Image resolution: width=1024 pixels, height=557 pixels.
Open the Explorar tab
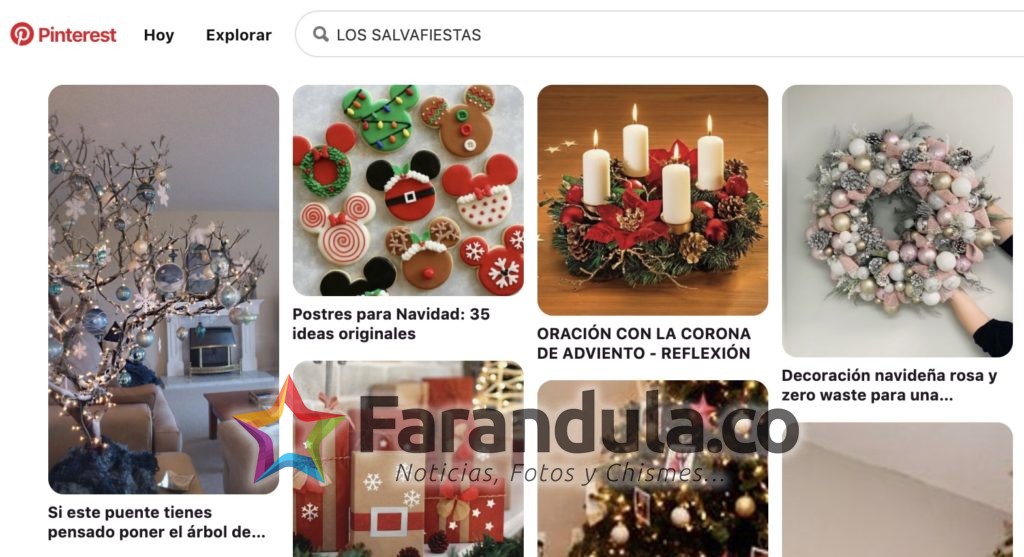click(238, 35)
